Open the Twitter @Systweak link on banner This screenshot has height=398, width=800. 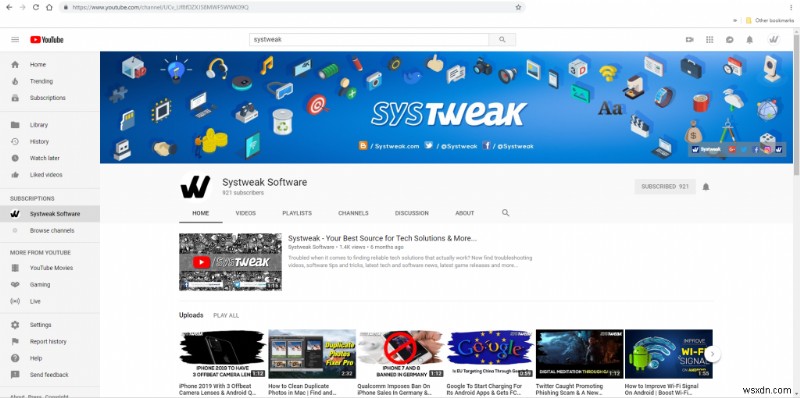point(451,146)
